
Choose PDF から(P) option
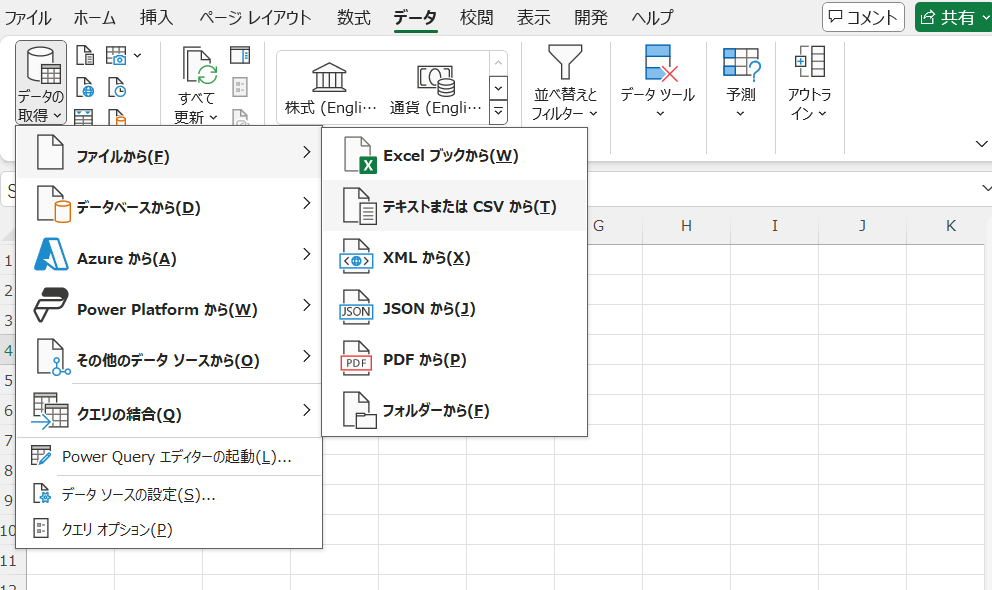click(454, 359)
